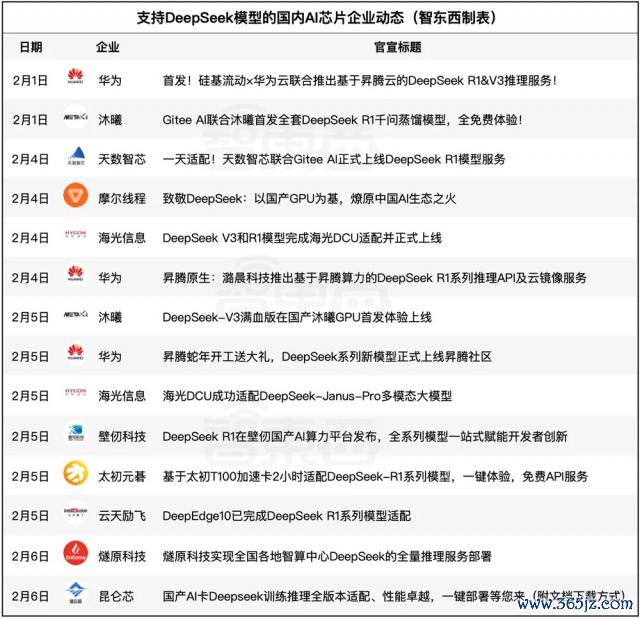Select company name 摩尔线程
This screenshot has width=640, height=619.
click(122, 199)
